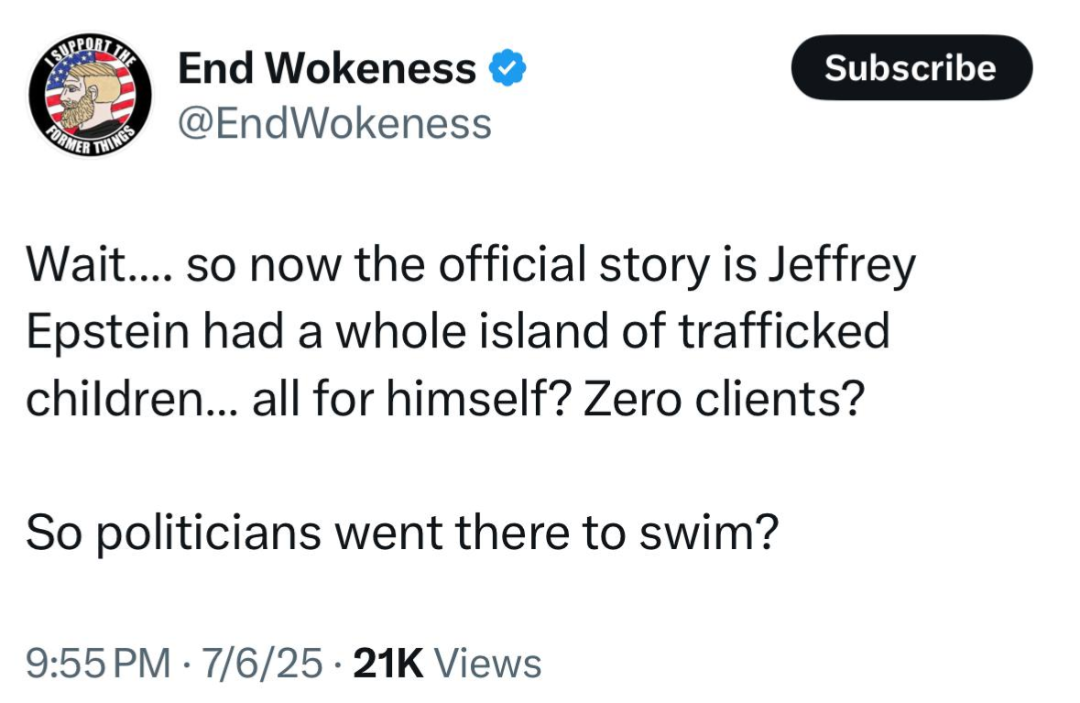Click the "Views" label
The image size is (1080, 703).
[x=490, y=663]
